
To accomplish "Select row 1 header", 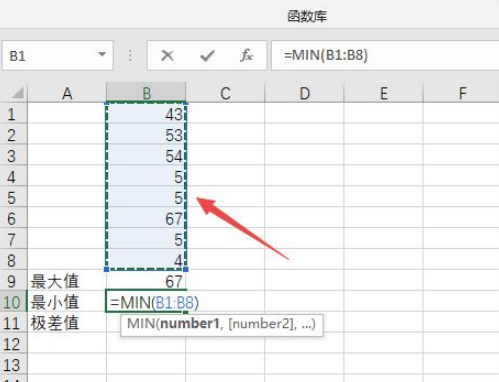I will 13,113.
